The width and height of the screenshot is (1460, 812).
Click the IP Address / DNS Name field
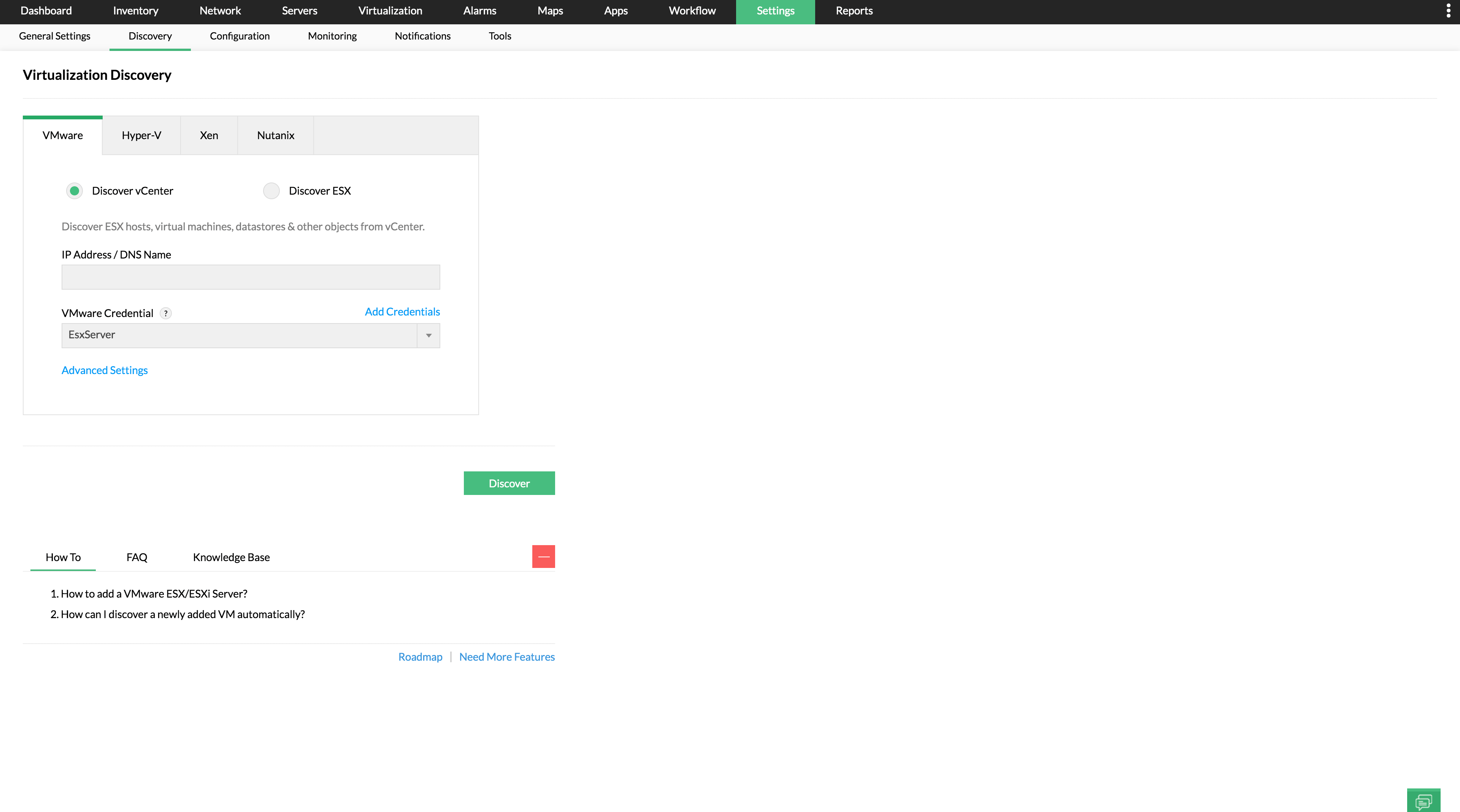pyautogui.click(x=251, y=277)
